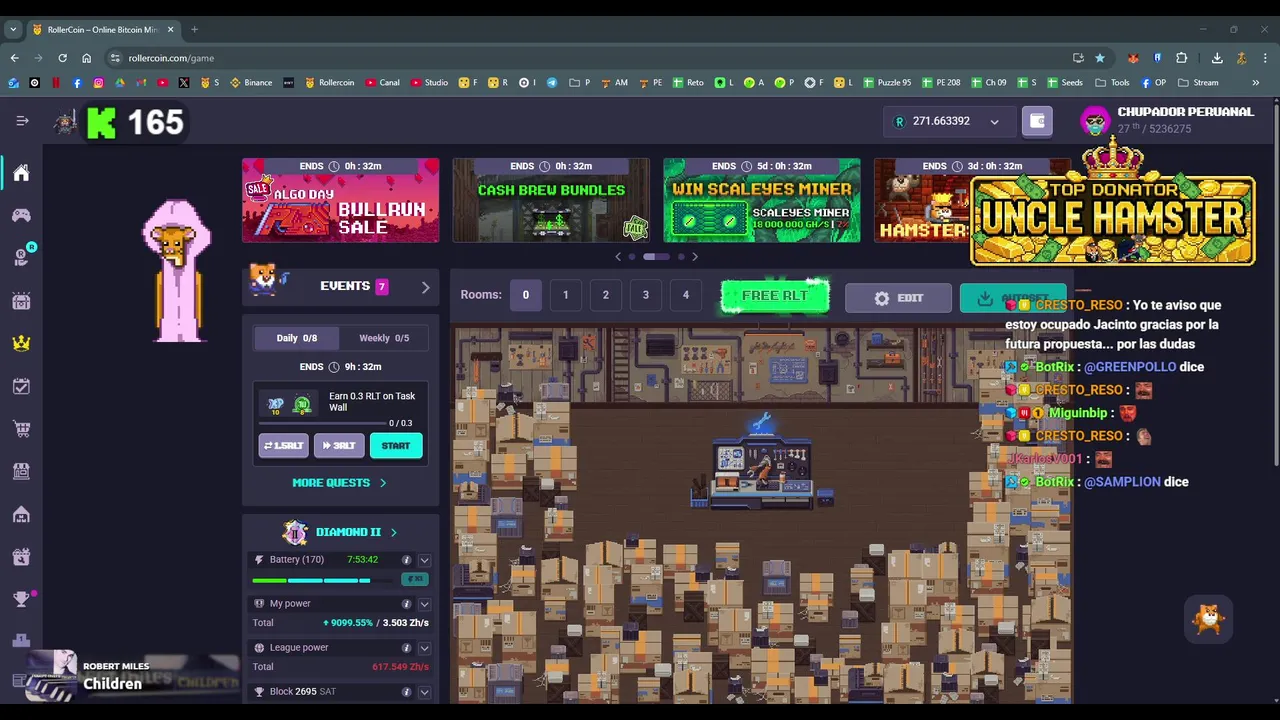1280x720 pixels.
Task: Open the trophy sidebar icon
Action: pyautogui.click(x=21, y=599)
